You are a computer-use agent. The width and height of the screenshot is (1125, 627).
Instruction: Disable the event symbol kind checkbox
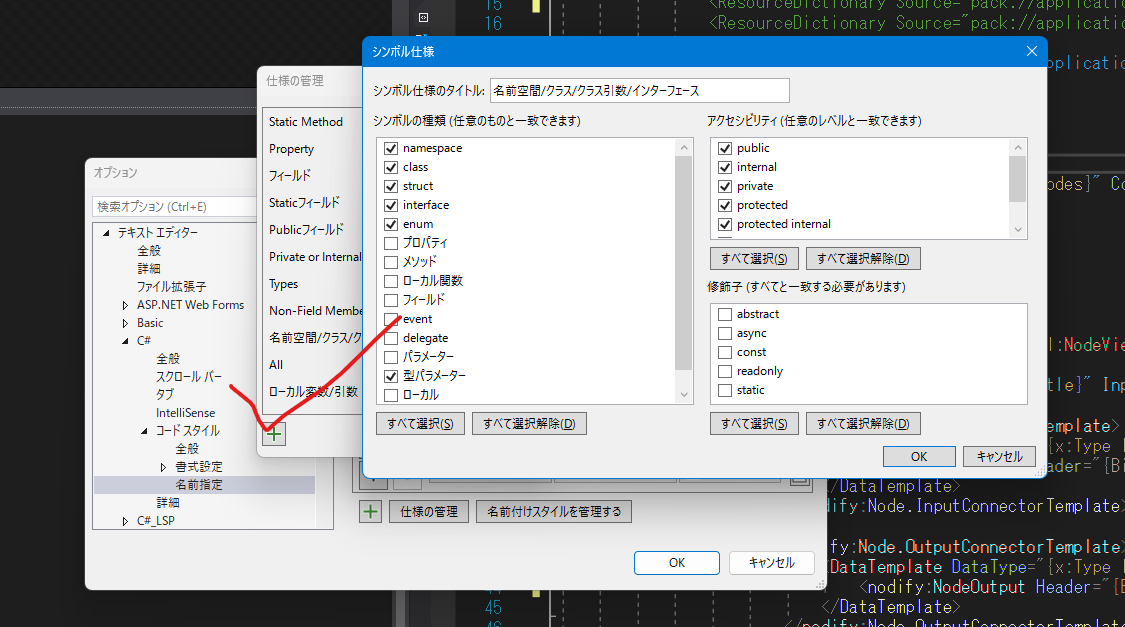click(x=390, y=318)
